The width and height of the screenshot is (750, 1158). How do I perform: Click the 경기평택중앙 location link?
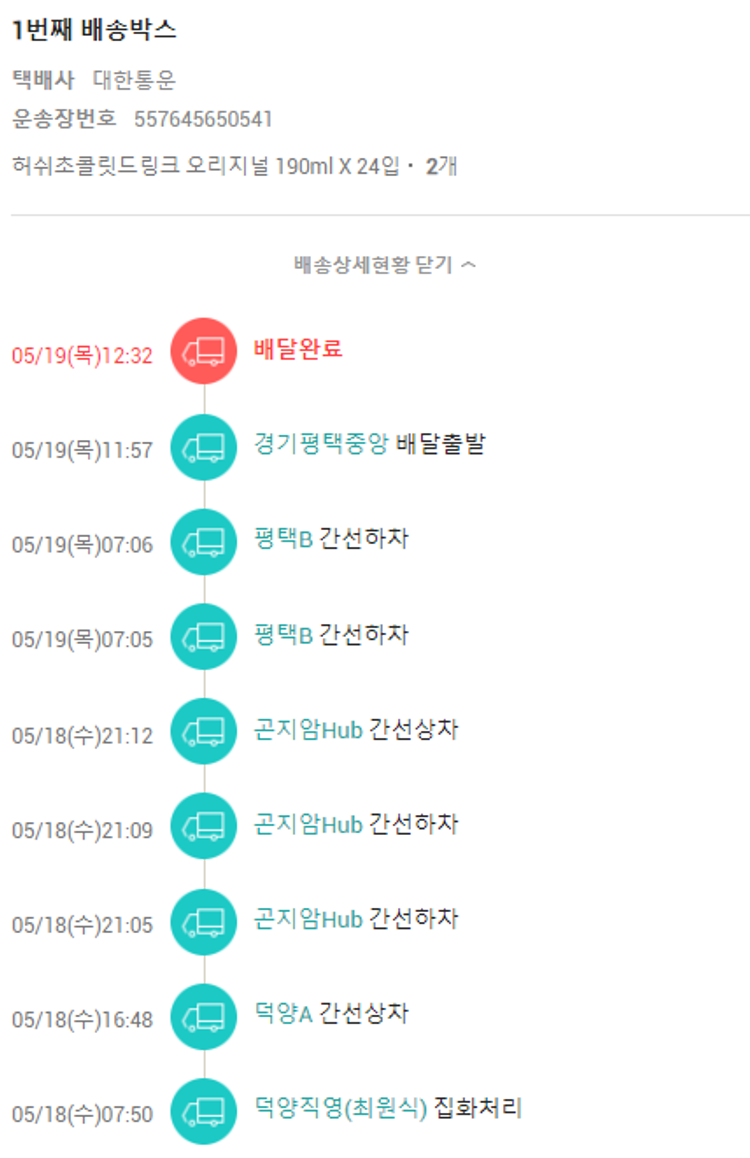click(321, 444)
